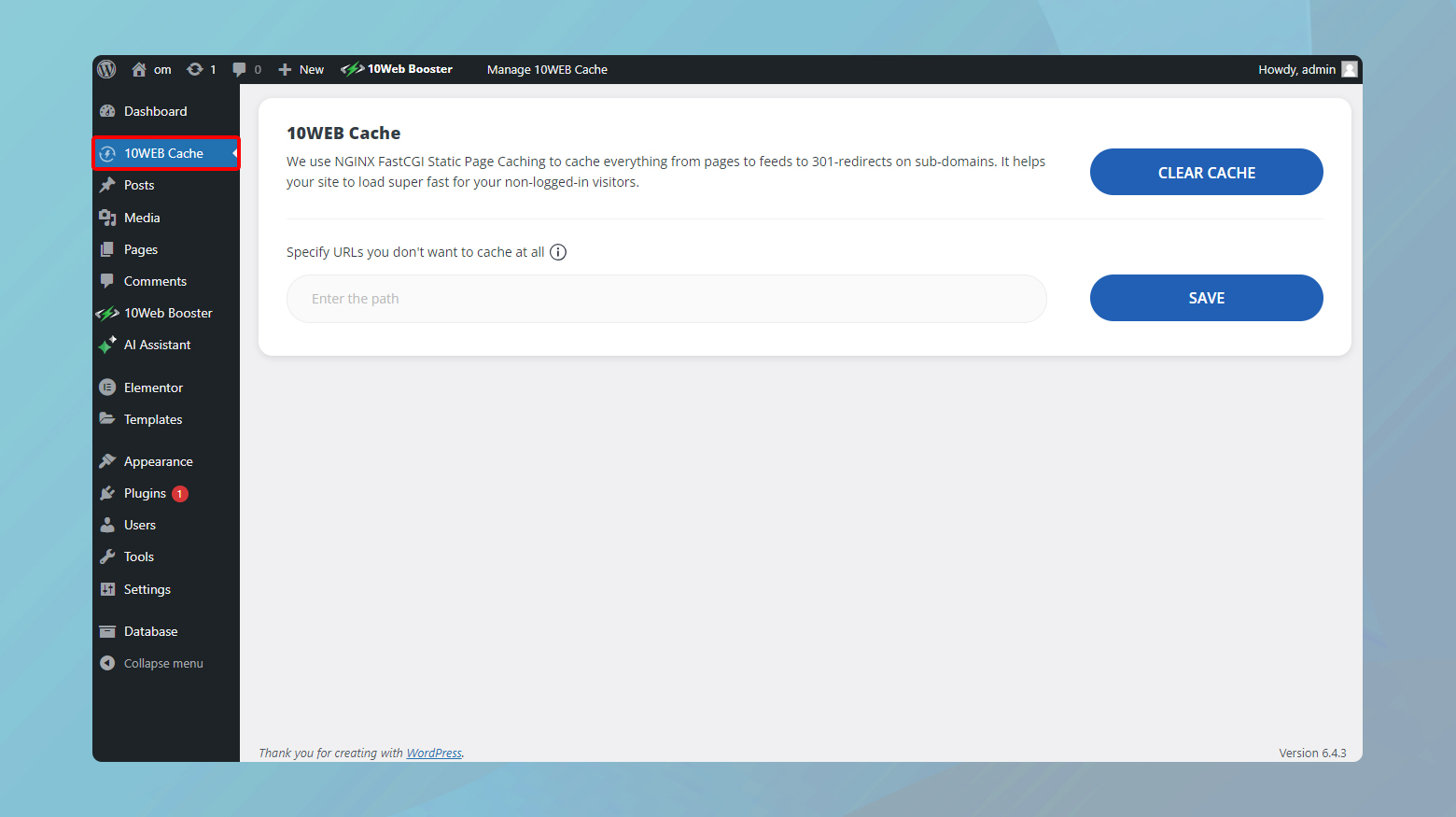
Task: Open the updates icon in the admin bar
Action: (x=197, y=68)
